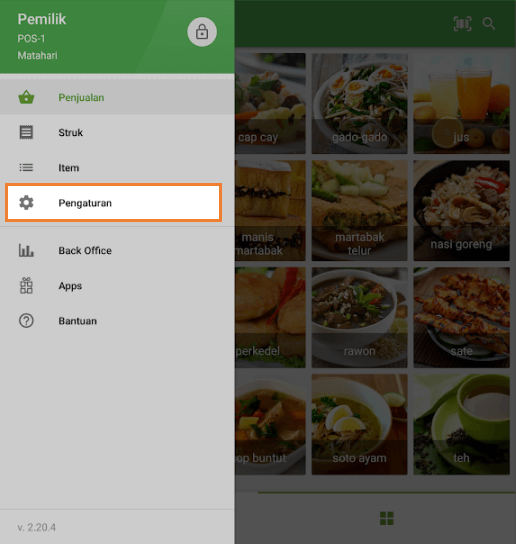Select the cap cay item tile
Viewport: 516px width, 544px height.
(270, 103)
